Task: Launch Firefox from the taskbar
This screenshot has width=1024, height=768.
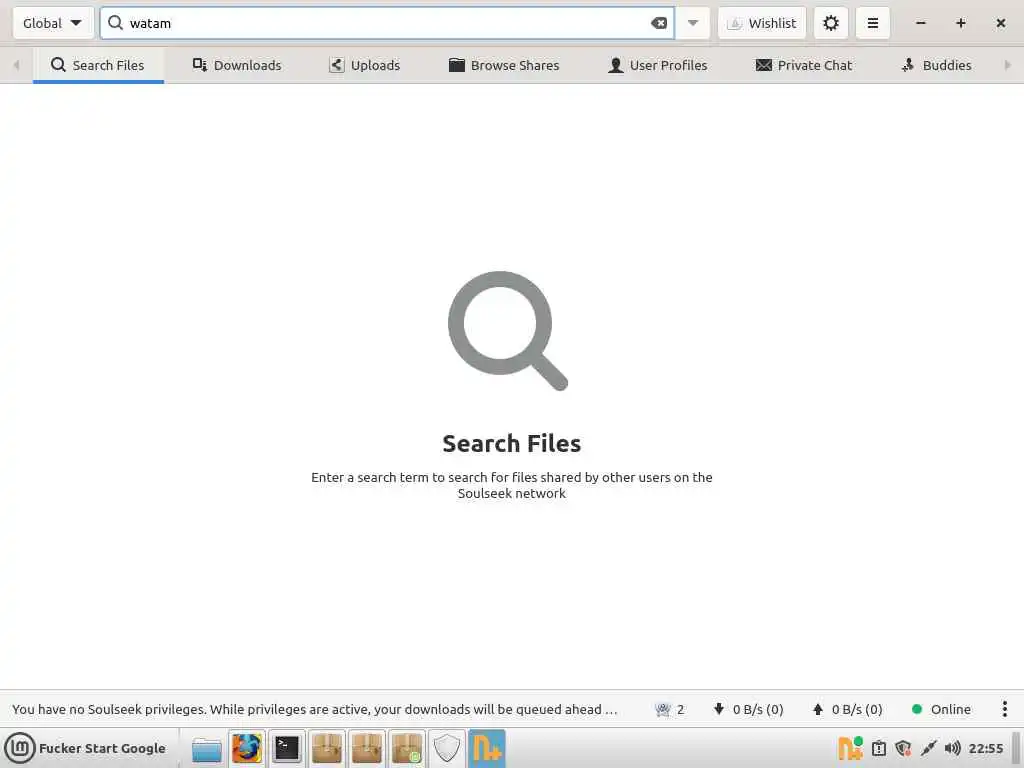Action: [x=247, y=748]
